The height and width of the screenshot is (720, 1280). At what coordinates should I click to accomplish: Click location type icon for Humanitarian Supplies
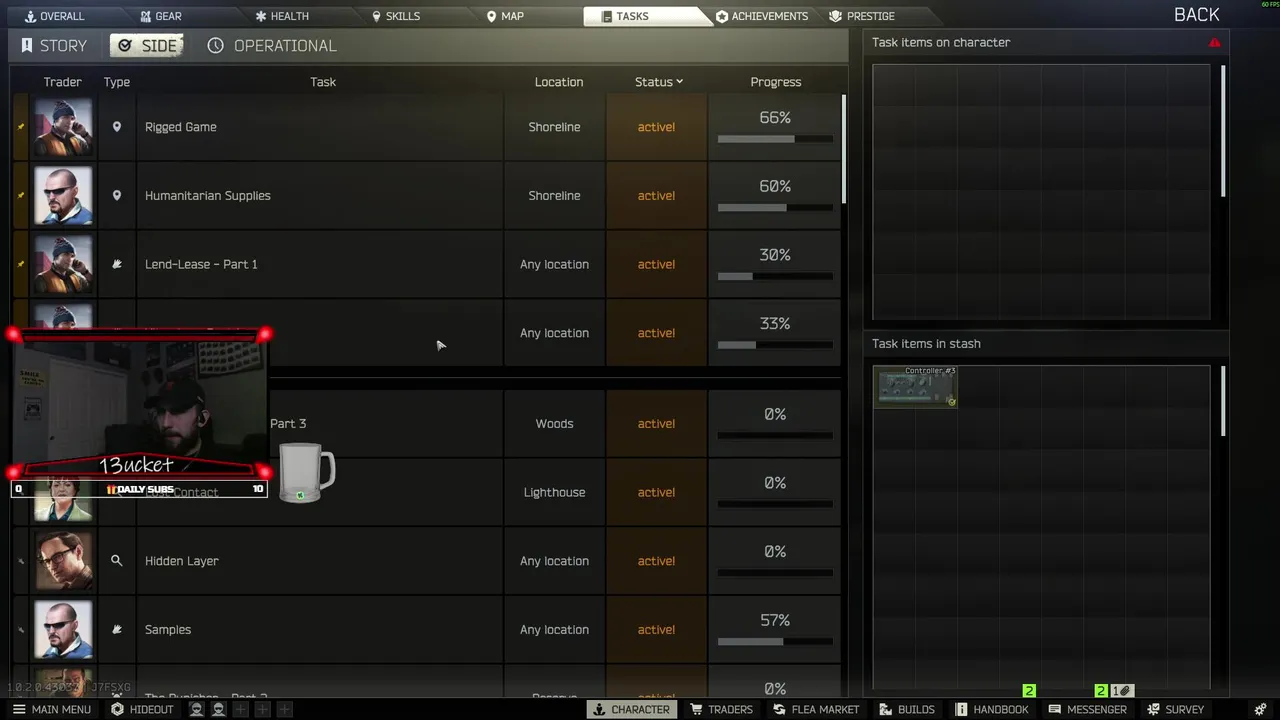[117, 196]
